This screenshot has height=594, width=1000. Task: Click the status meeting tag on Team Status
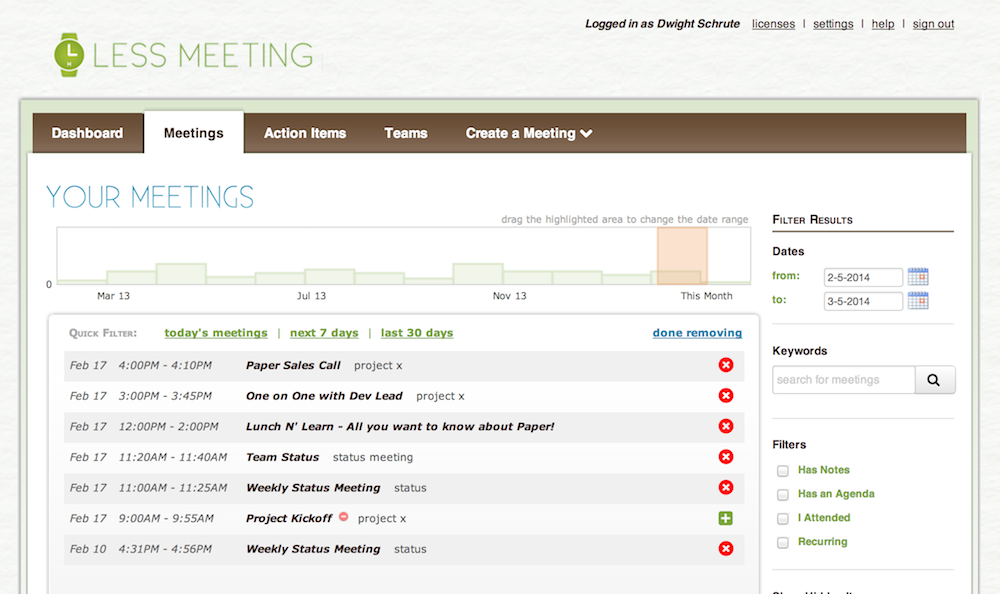pos(373,457)
